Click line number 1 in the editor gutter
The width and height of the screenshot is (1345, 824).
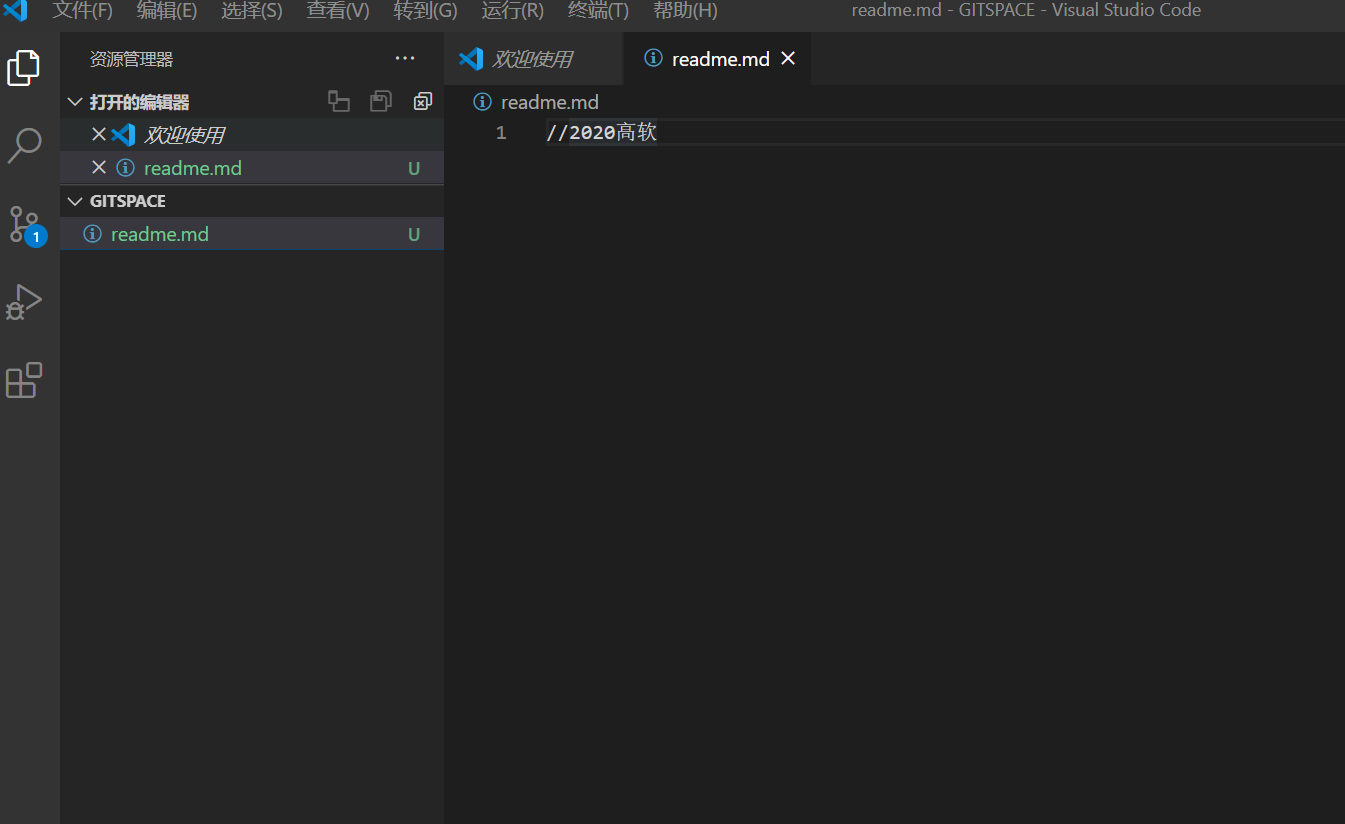pos(501,132)
